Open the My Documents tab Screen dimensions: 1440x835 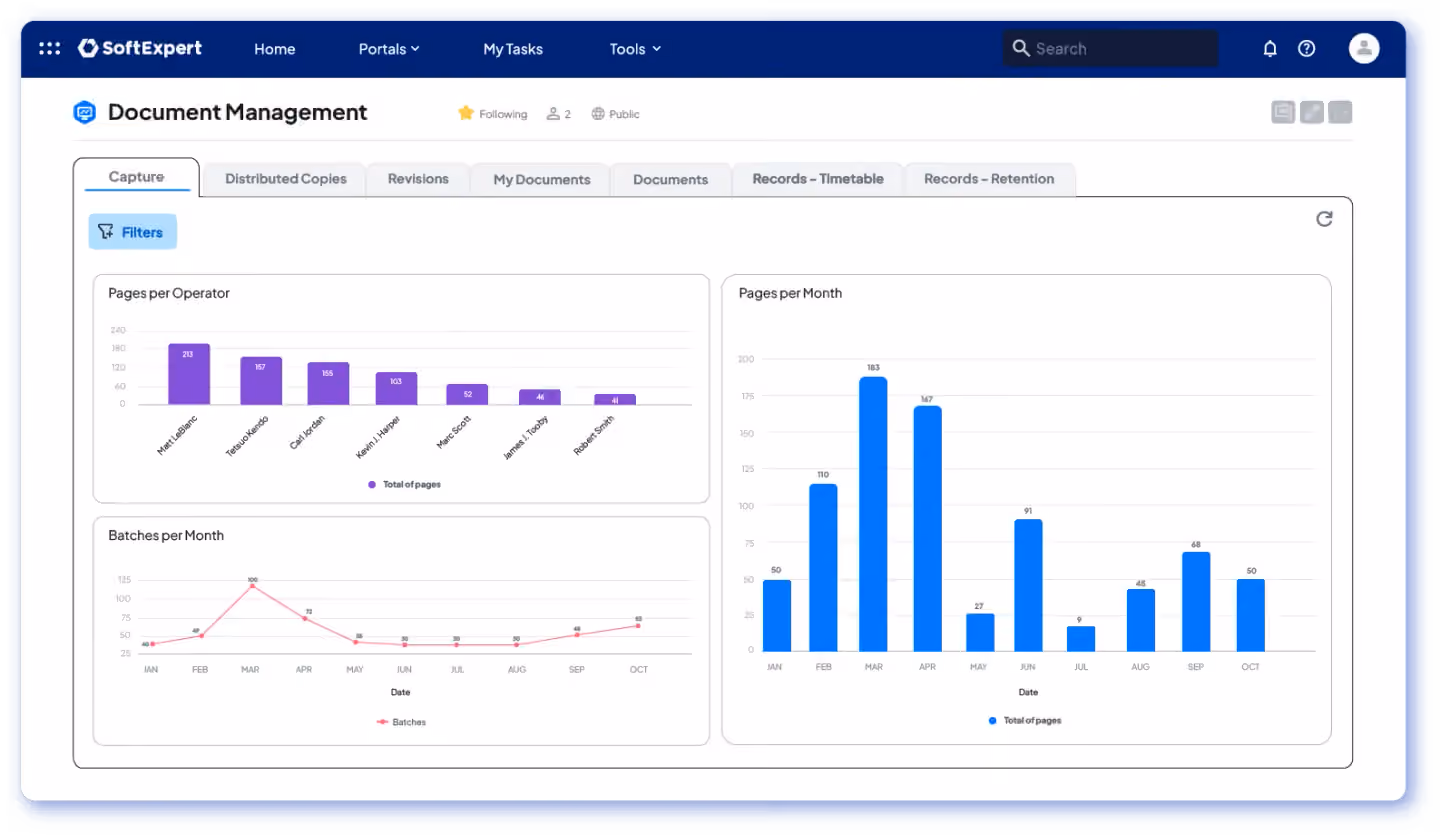tap(542, 180)
